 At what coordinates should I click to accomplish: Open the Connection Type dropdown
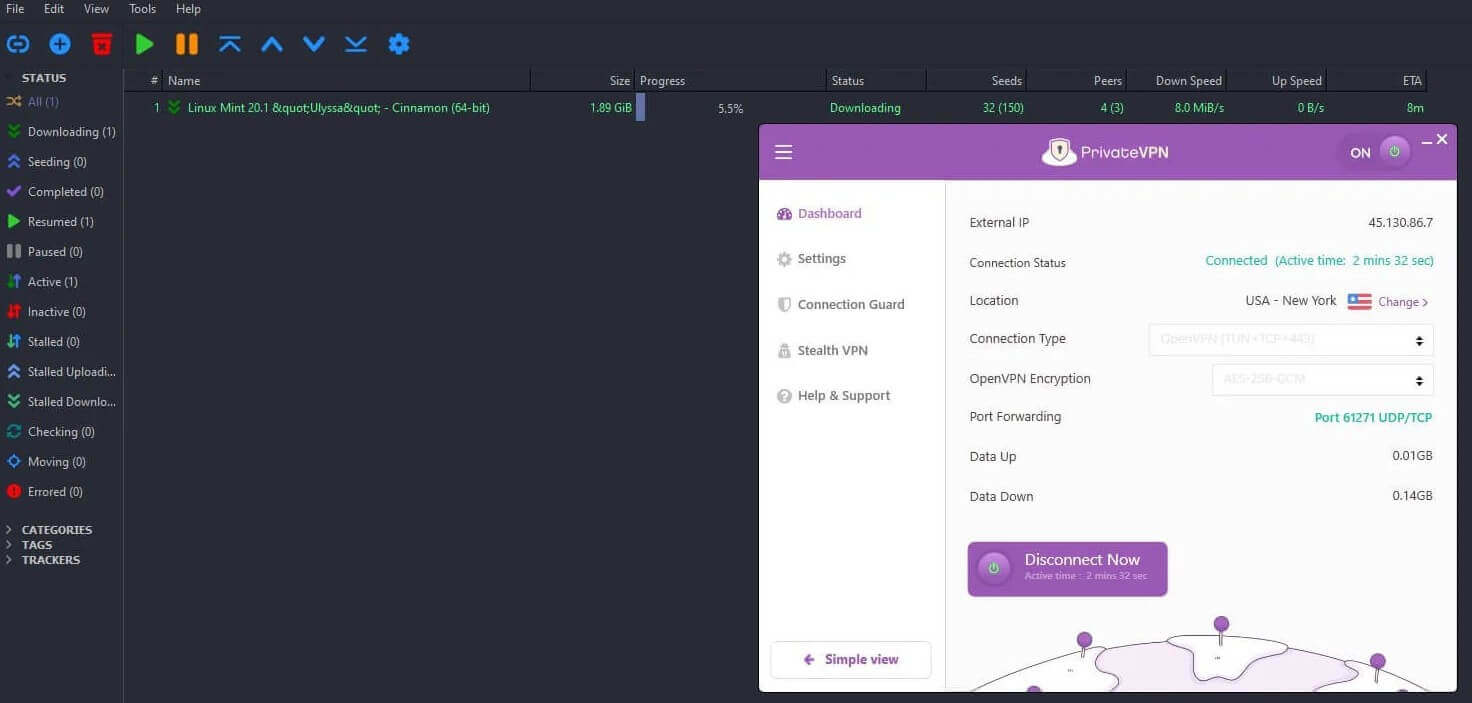pos(1291,340)
